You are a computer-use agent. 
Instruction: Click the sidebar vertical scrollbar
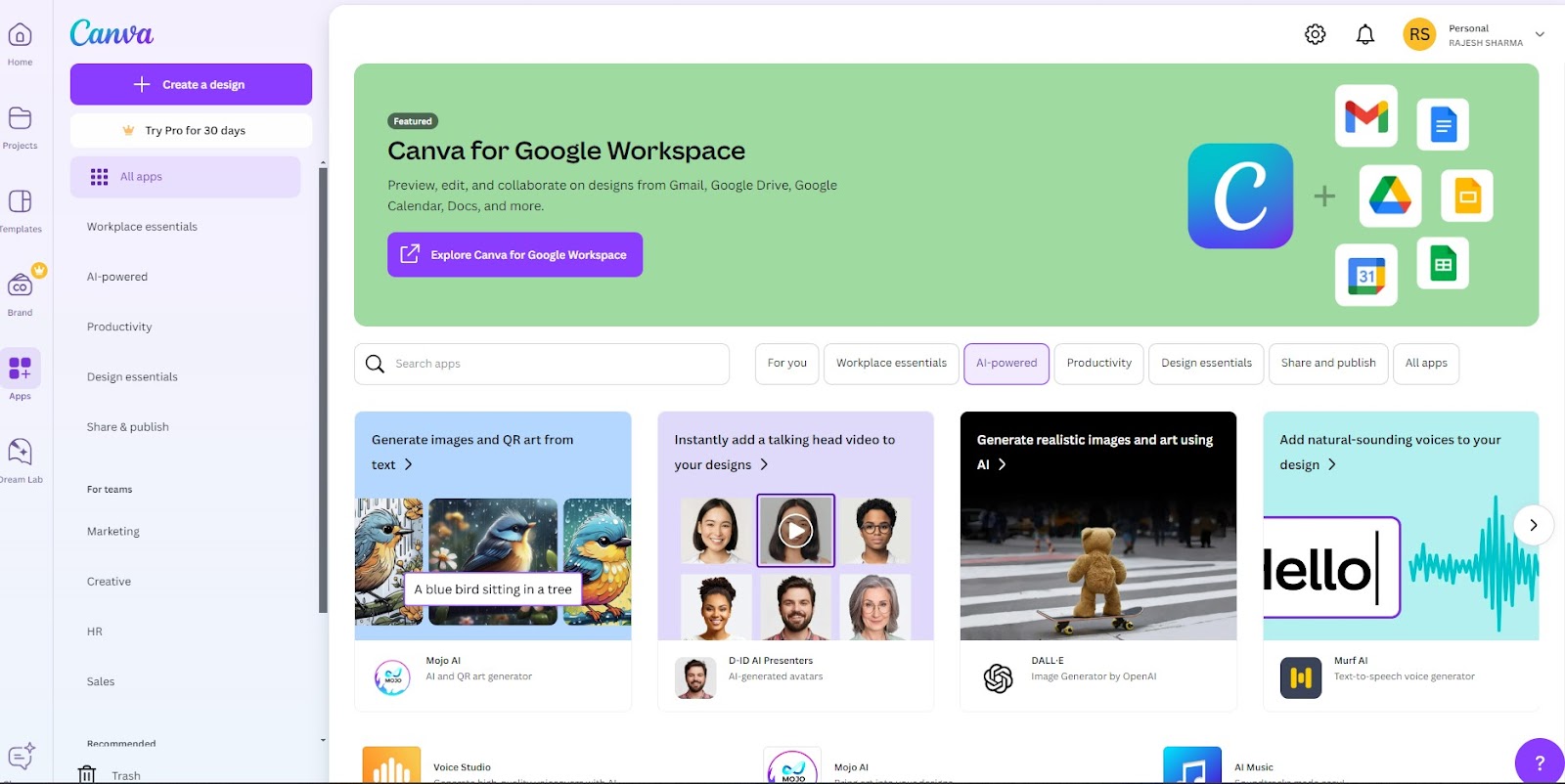pyautogui.click(x=323, y=391)
